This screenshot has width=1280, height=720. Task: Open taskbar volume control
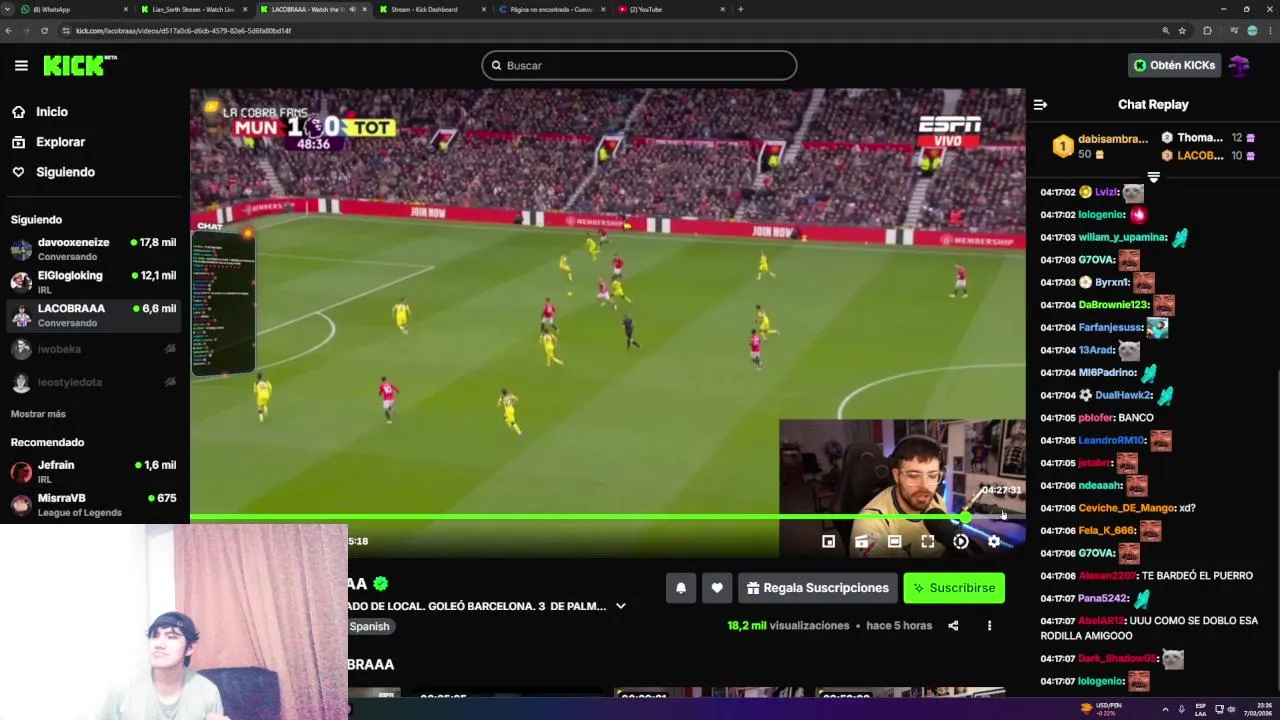tap(1231, 709)
